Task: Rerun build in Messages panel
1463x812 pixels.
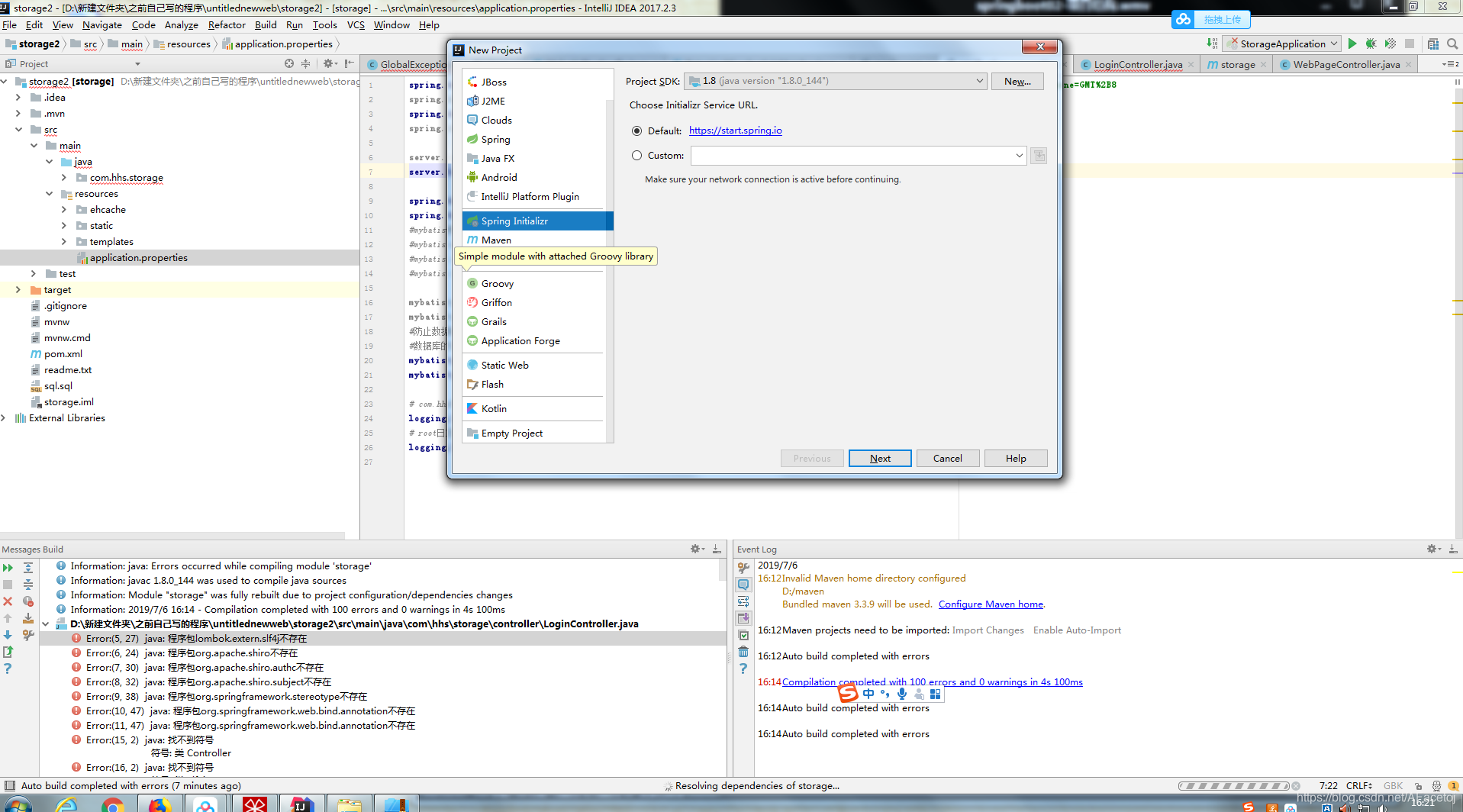Action: (x=8, y=568)
